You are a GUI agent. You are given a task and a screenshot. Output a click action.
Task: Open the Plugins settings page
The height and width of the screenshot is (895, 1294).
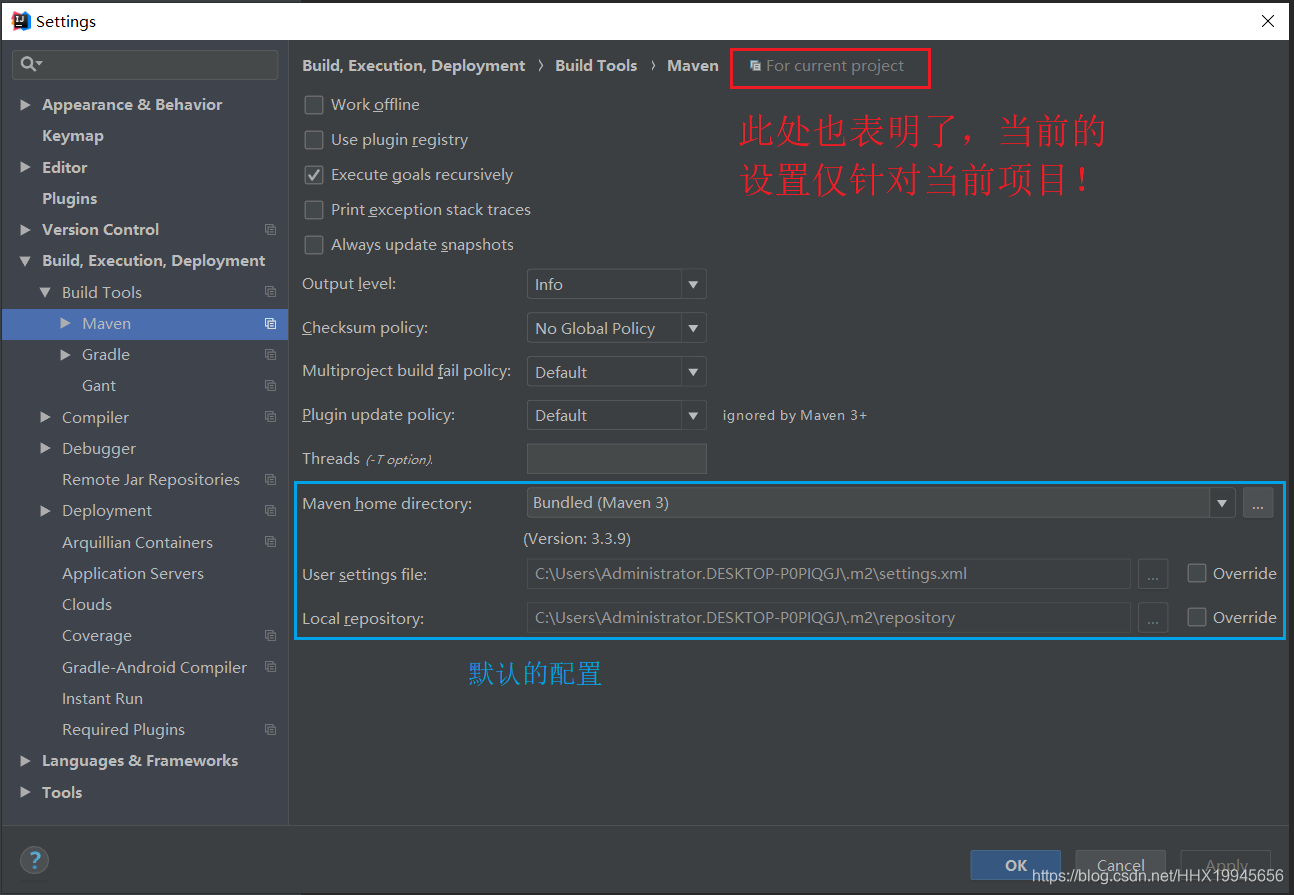70,198
